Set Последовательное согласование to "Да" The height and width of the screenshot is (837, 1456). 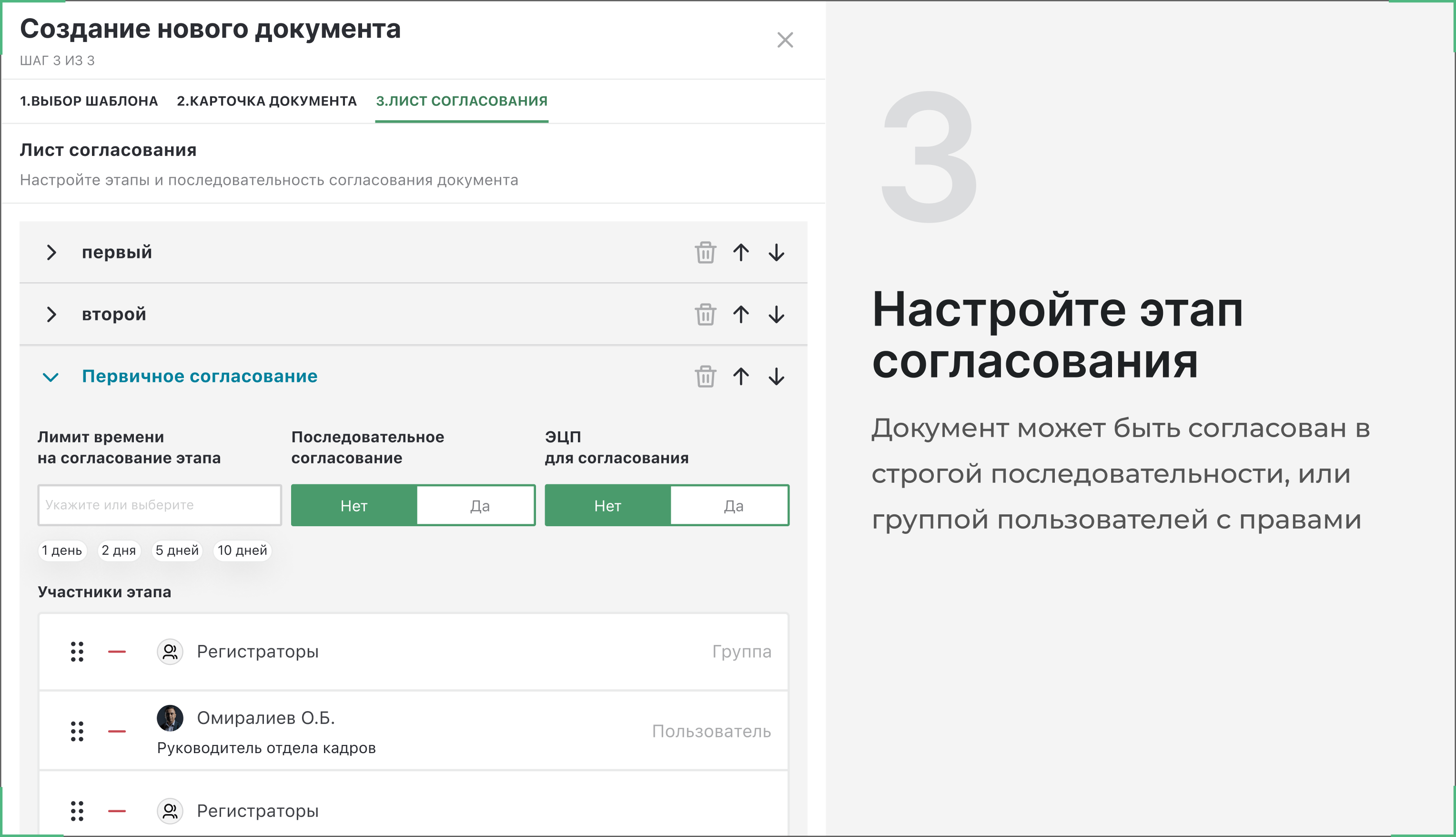(x=479, y=506)
